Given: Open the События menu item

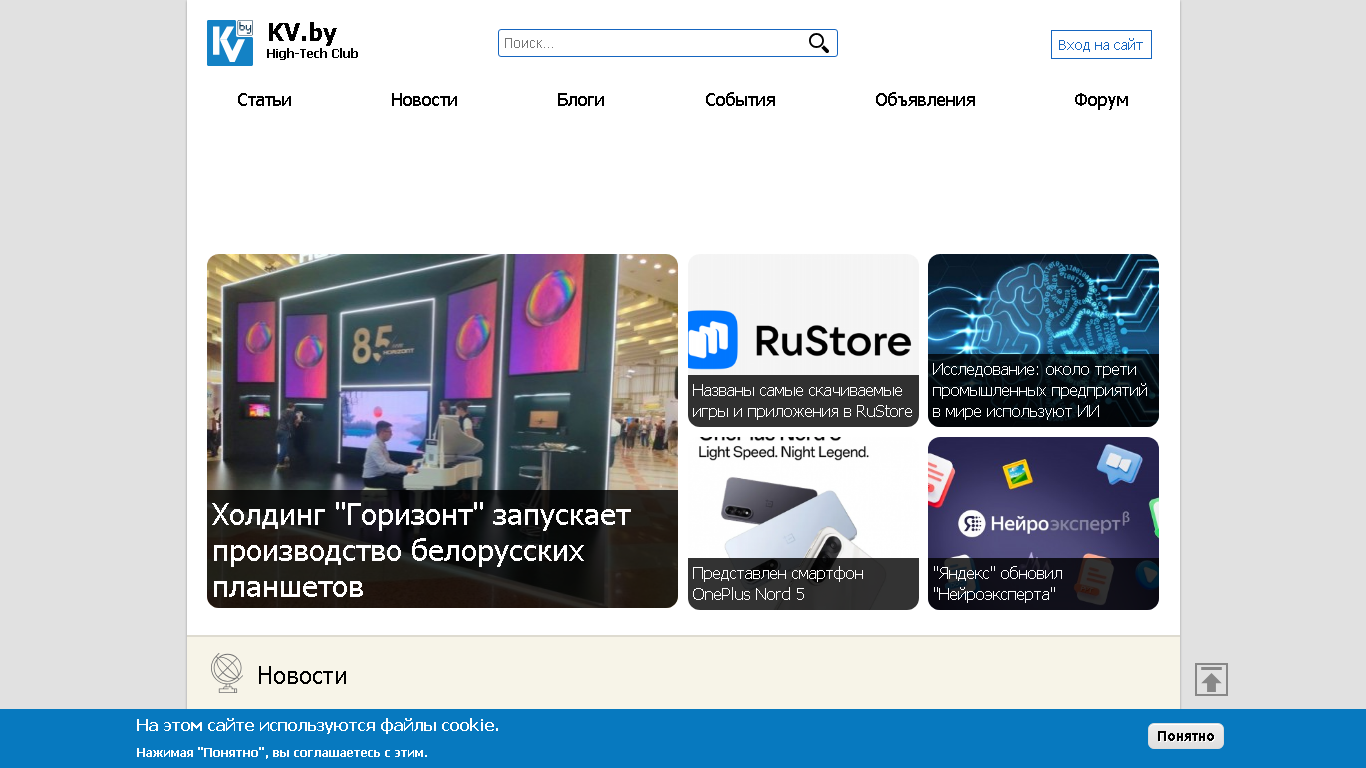Looking at the screenshot, I should click(740, 100).
